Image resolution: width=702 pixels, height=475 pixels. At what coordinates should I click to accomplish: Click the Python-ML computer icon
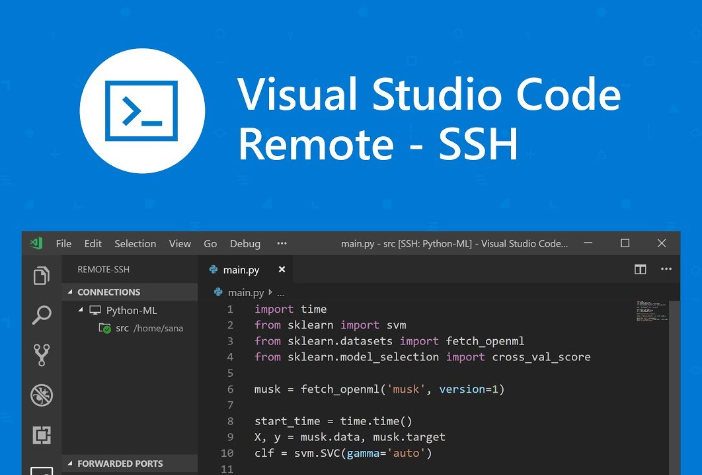(95, 310)
